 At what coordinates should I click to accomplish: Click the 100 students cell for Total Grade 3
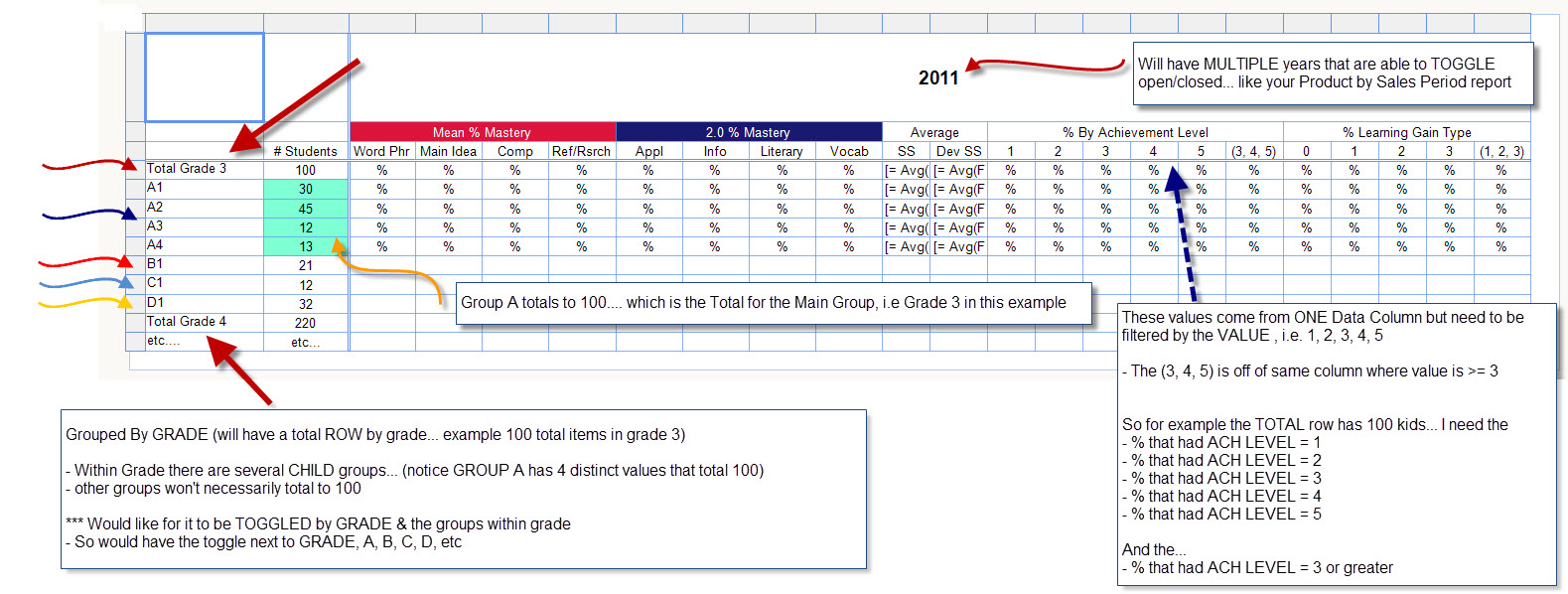(x=306, y=170)
